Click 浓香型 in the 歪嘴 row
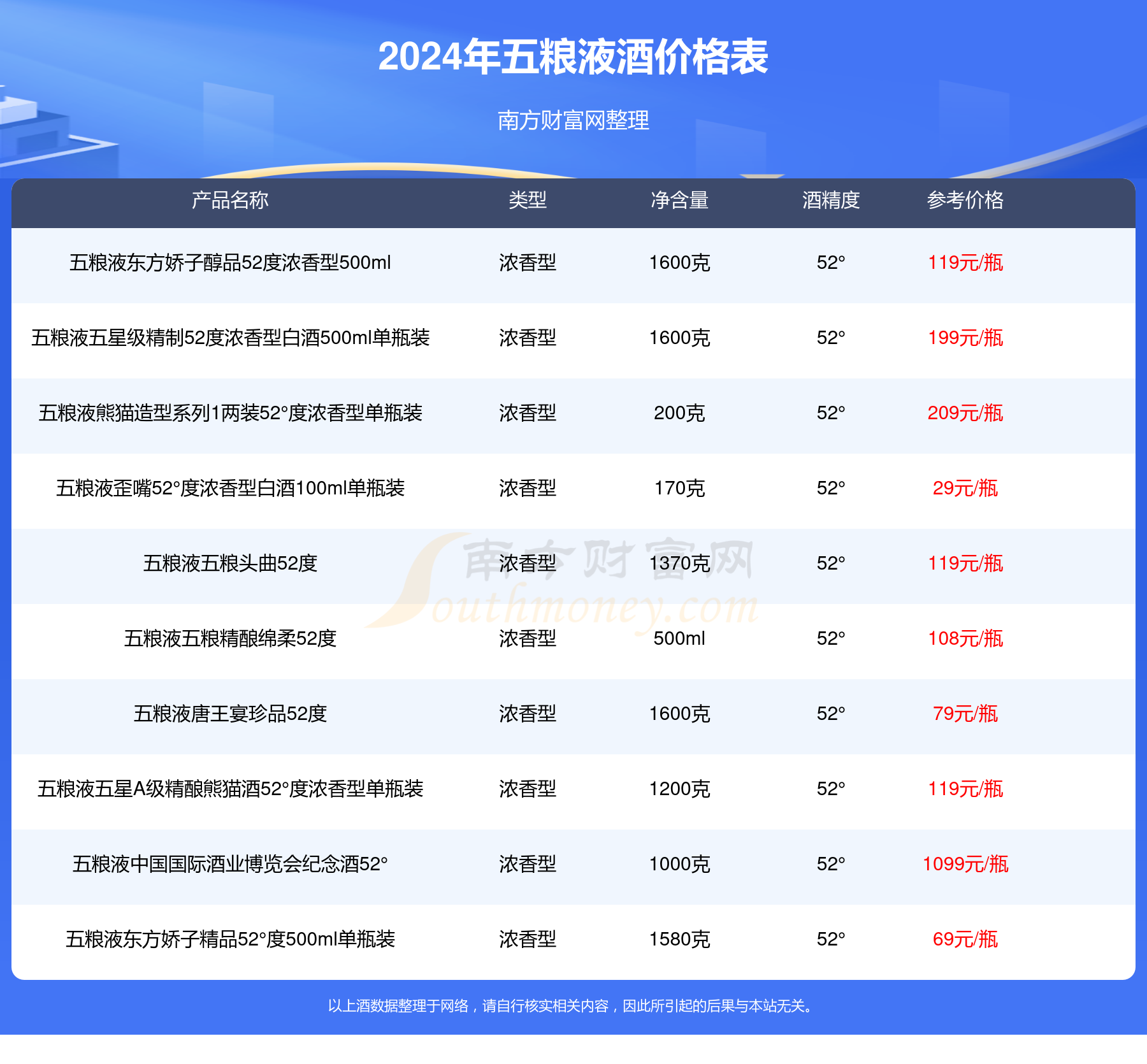The image size is (1147, 1064). tap(528, 488)
